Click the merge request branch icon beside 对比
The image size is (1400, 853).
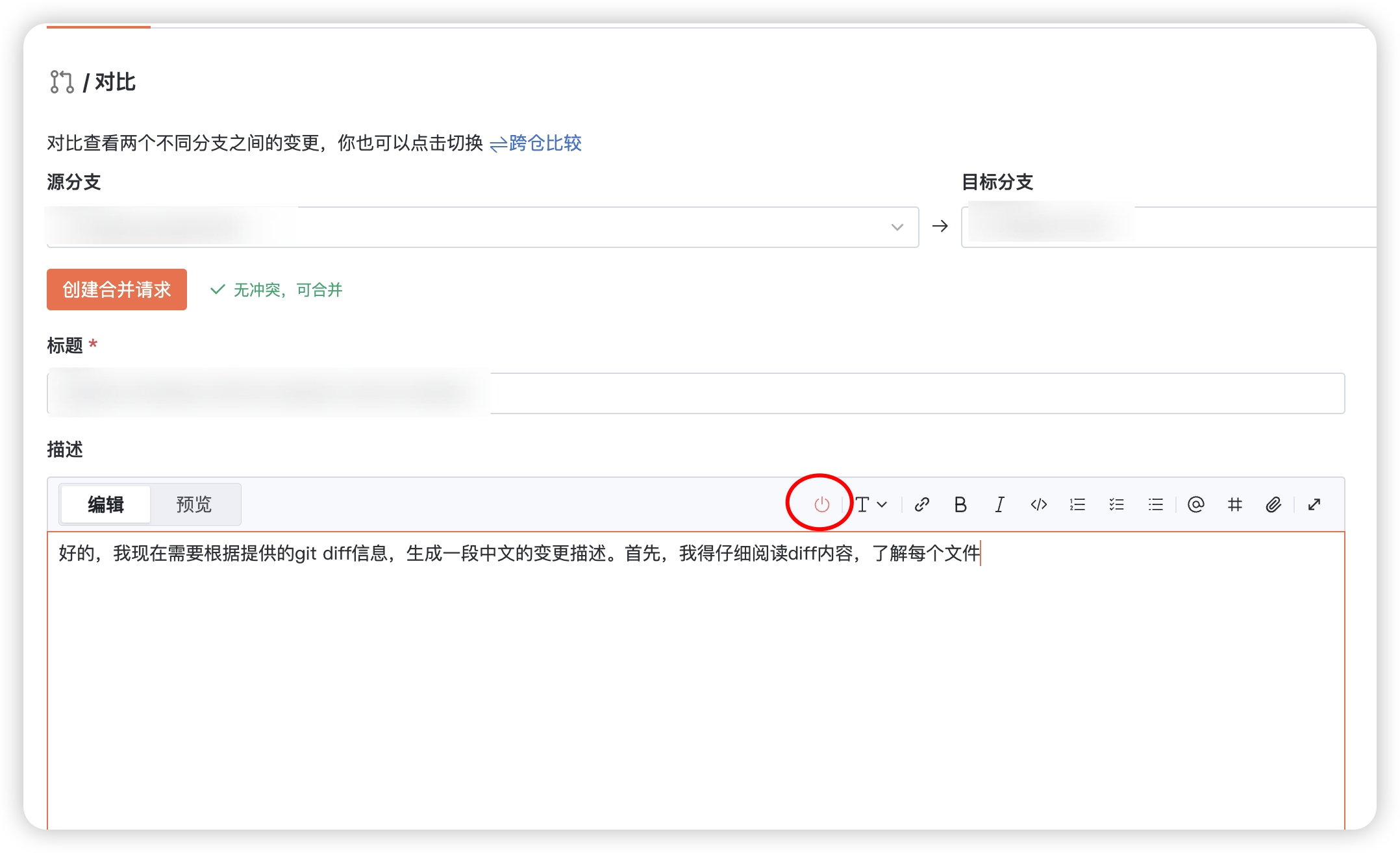(x=62, y=82)
